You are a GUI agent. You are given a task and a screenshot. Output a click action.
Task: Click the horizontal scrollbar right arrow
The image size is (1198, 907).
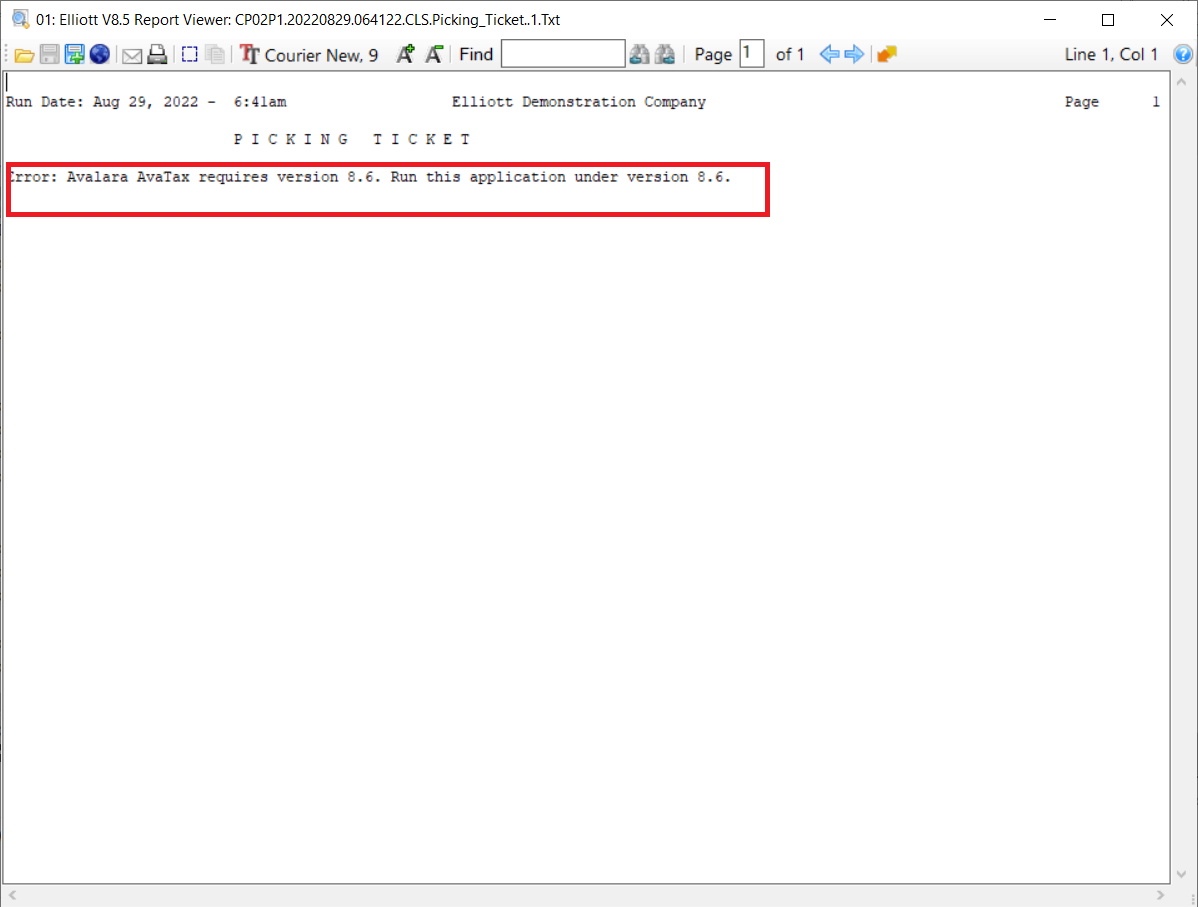pos(1161,895)
